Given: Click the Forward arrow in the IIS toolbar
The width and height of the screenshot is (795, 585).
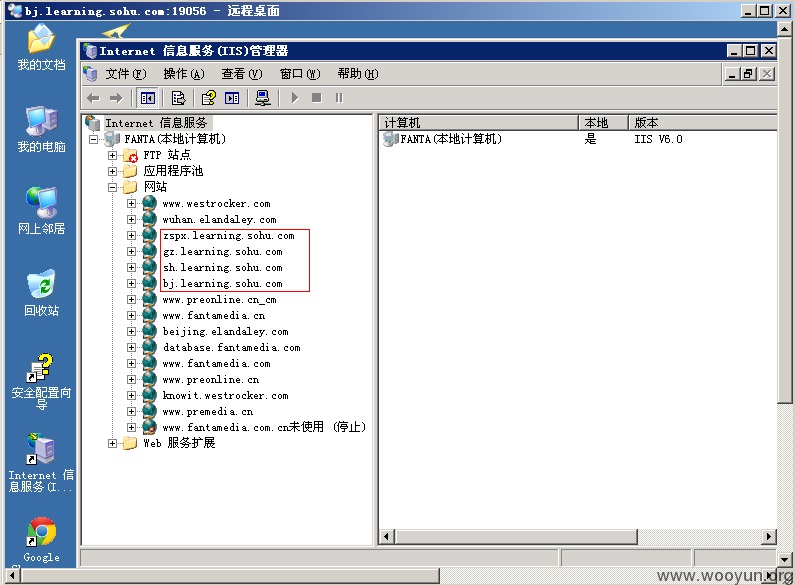Looking at the screenshot, I should [116, 98].
